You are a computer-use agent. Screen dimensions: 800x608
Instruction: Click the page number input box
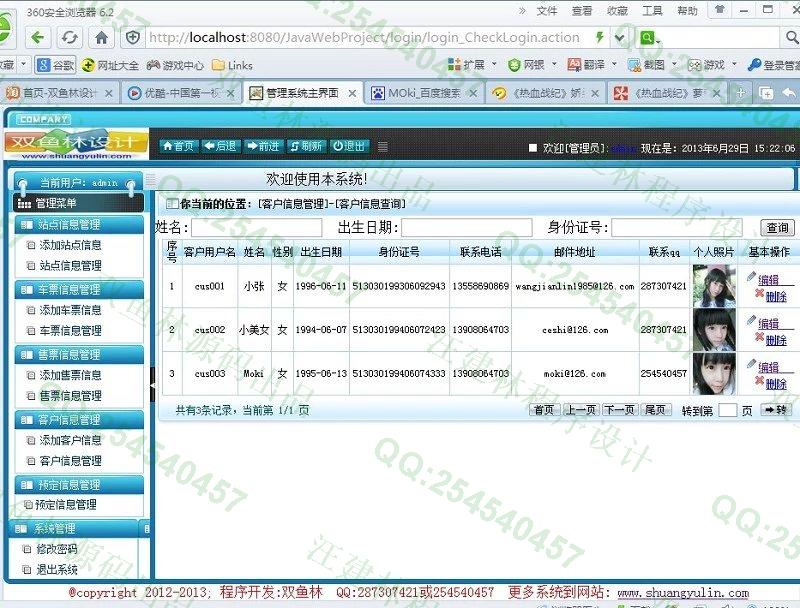(x=727, y=410)
